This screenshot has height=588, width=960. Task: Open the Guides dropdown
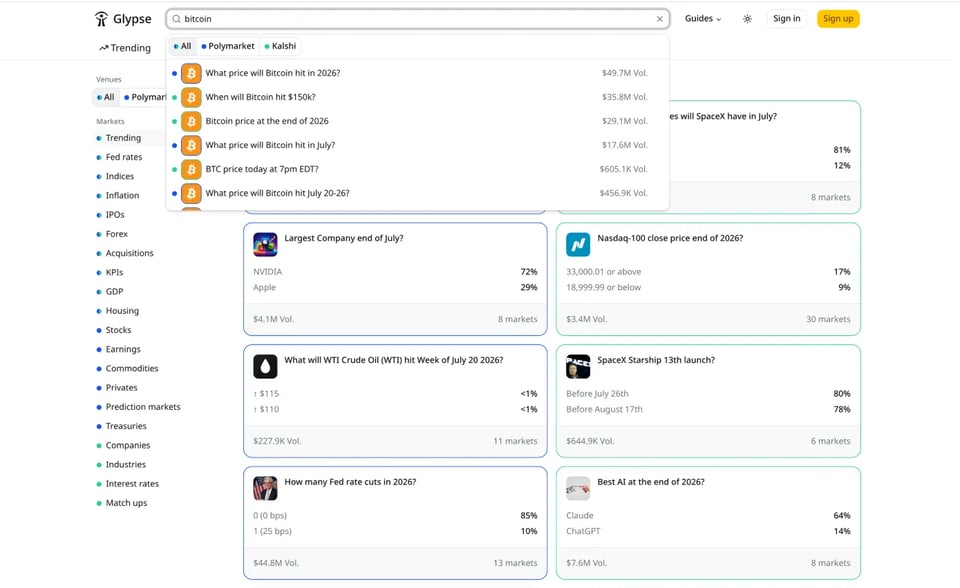[x=703, y=19]
